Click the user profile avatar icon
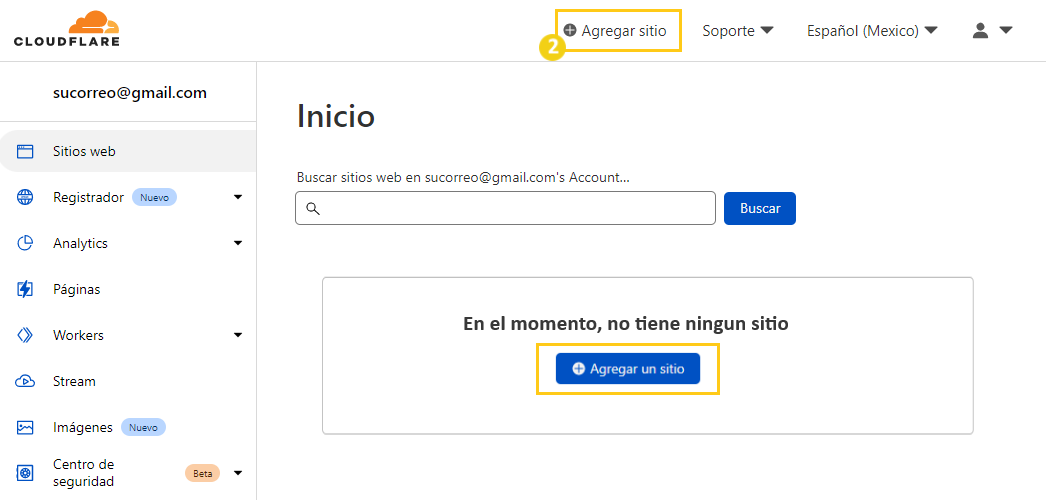This screenshot has height=500, width=1046. tap(980, 31)
